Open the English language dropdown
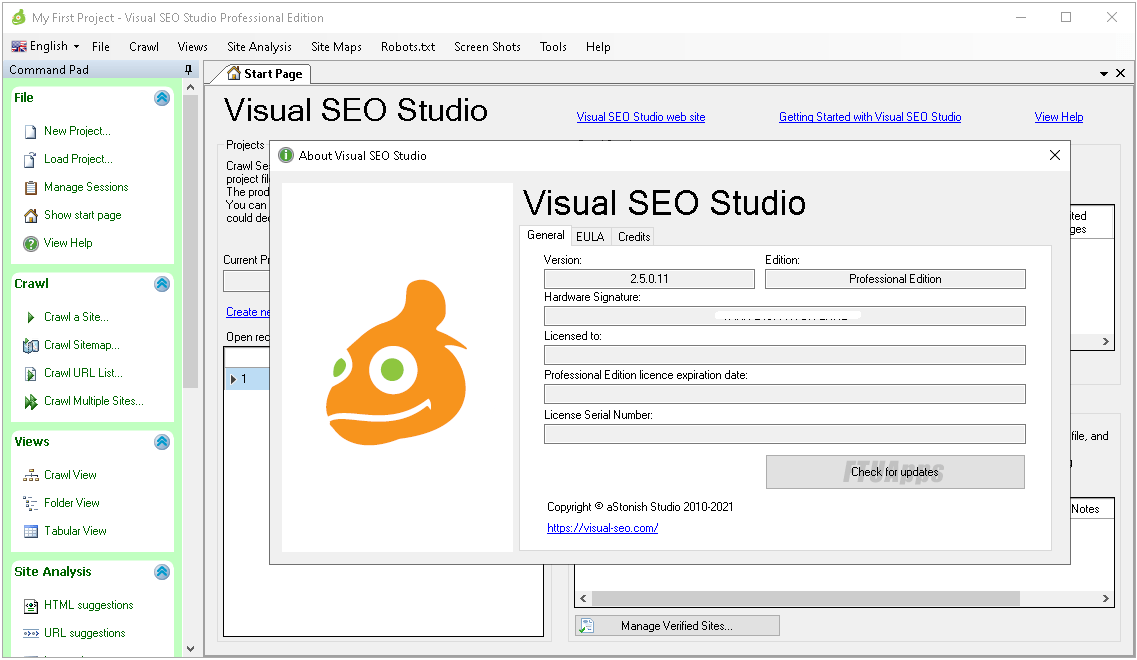This screenshot has height=660, width=1137. pos(46,46)
